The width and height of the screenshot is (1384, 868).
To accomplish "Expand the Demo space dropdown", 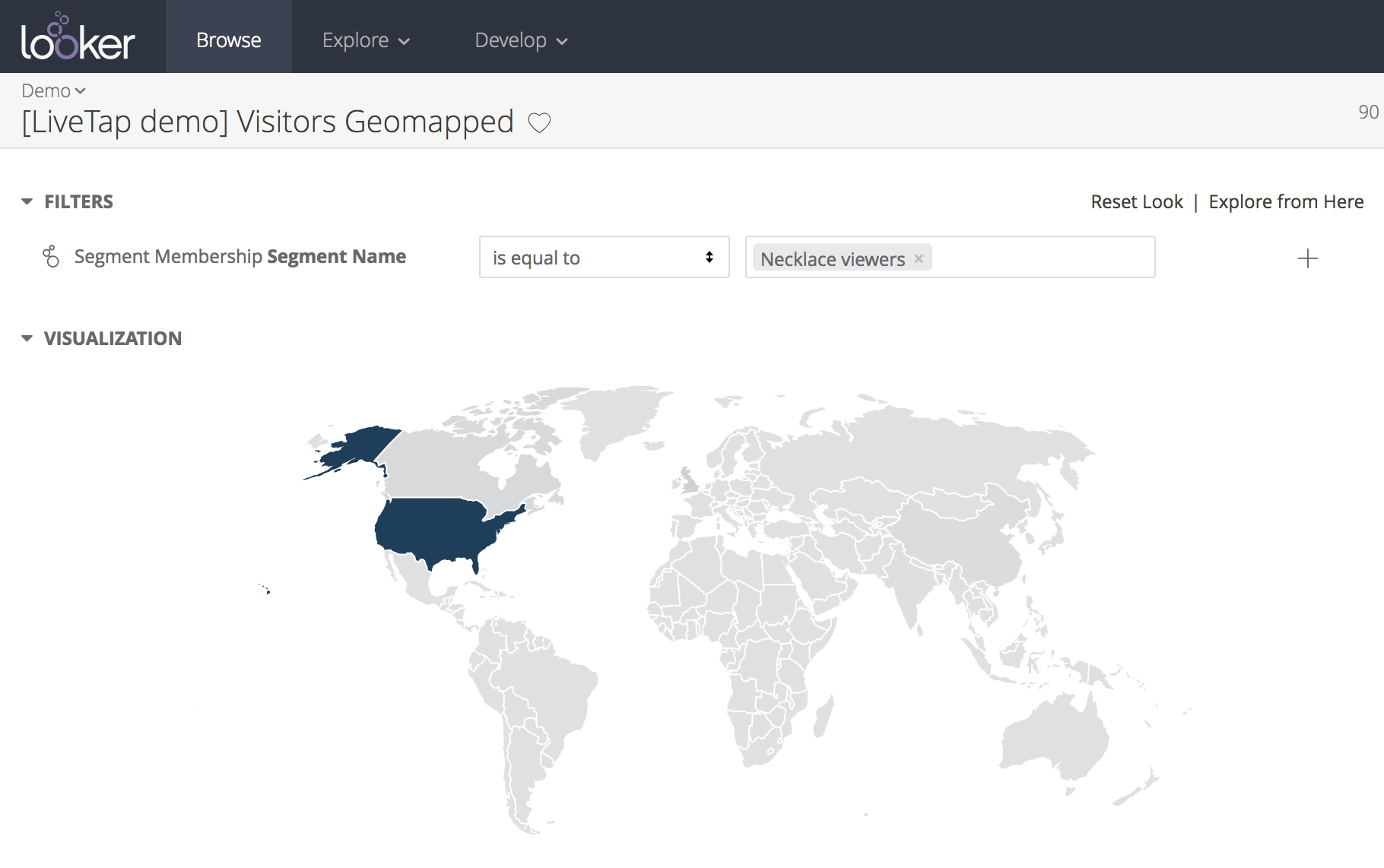I will (53, 91).
